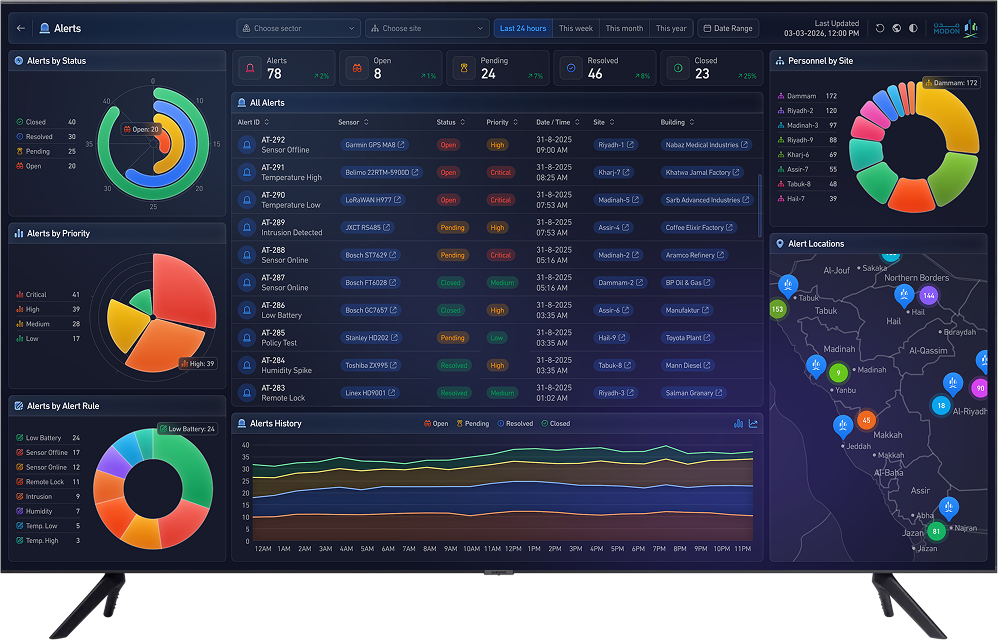This screenshot has height=640, width=998.
Task: Click the green 81 cluster marker near Jazan
Action: (936, 531)
